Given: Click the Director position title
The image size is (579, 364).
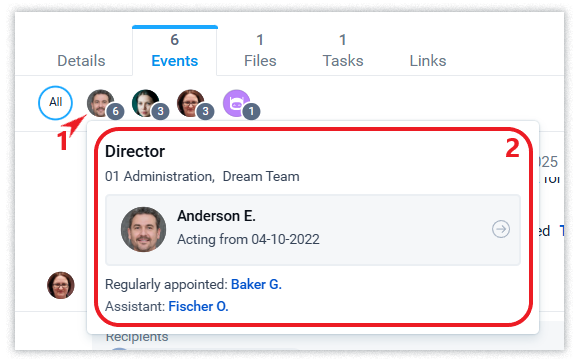Looking at the screenshot, I should [x=135, y=151].
